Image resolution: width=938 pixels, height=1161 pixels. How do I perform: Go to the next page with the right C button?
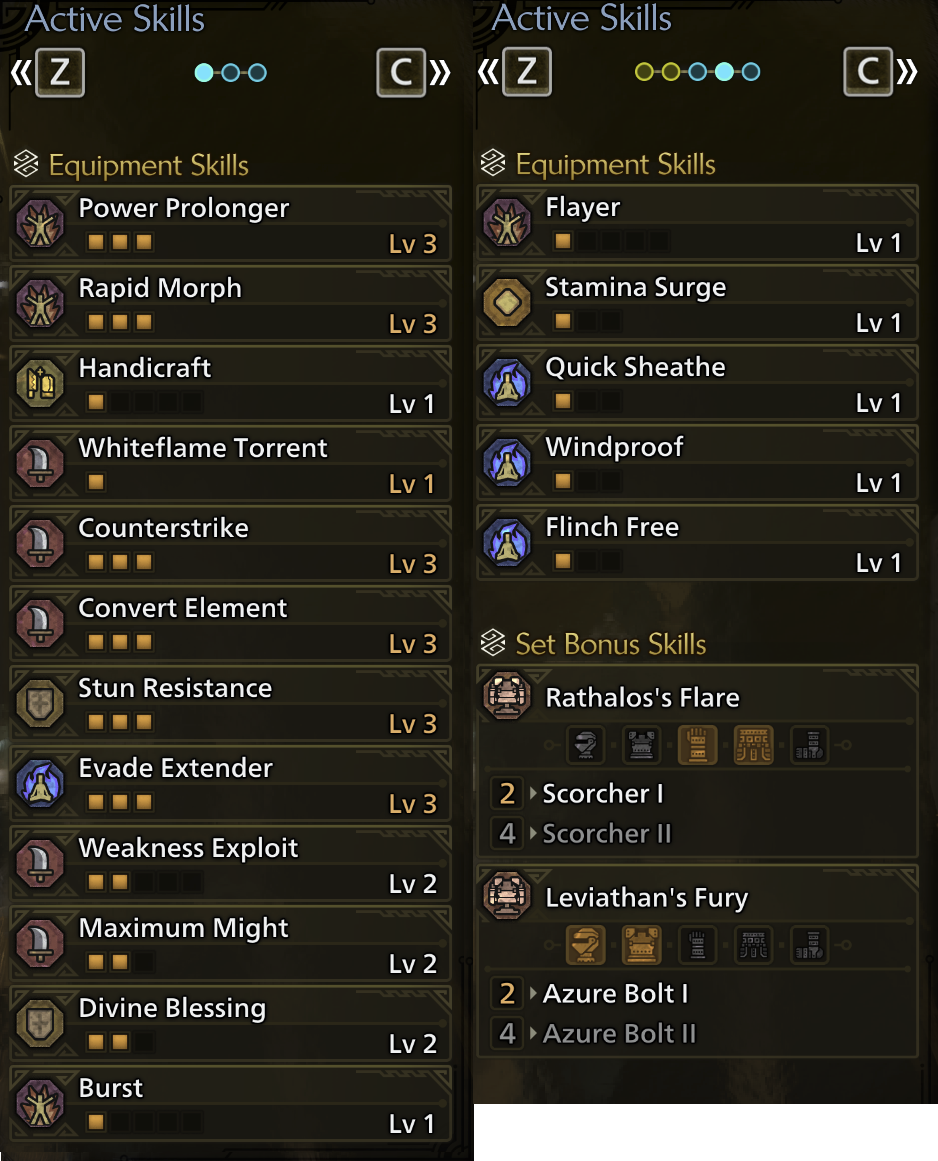click(868, 72)
